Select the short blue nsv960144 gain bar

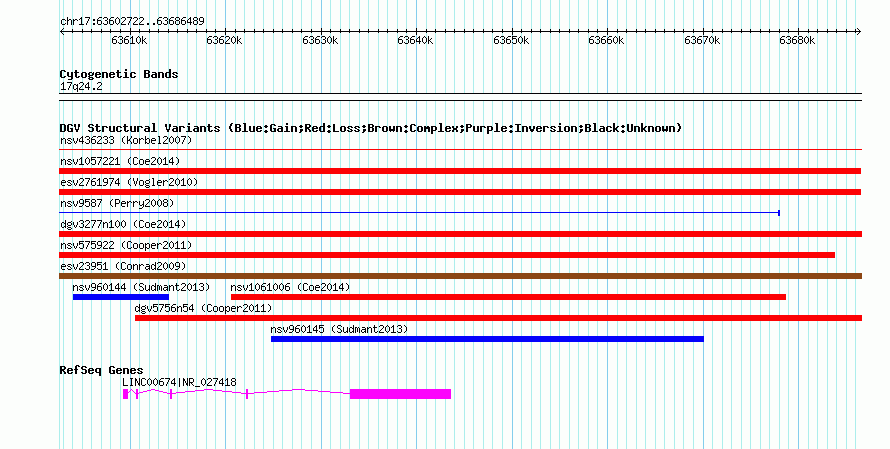tap(121, 297)
